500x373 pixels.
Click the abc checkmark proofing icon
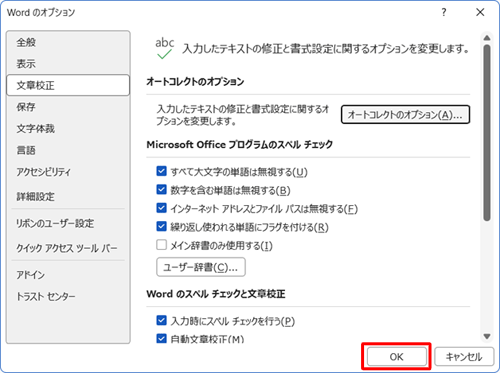click(x=164, y=49)
